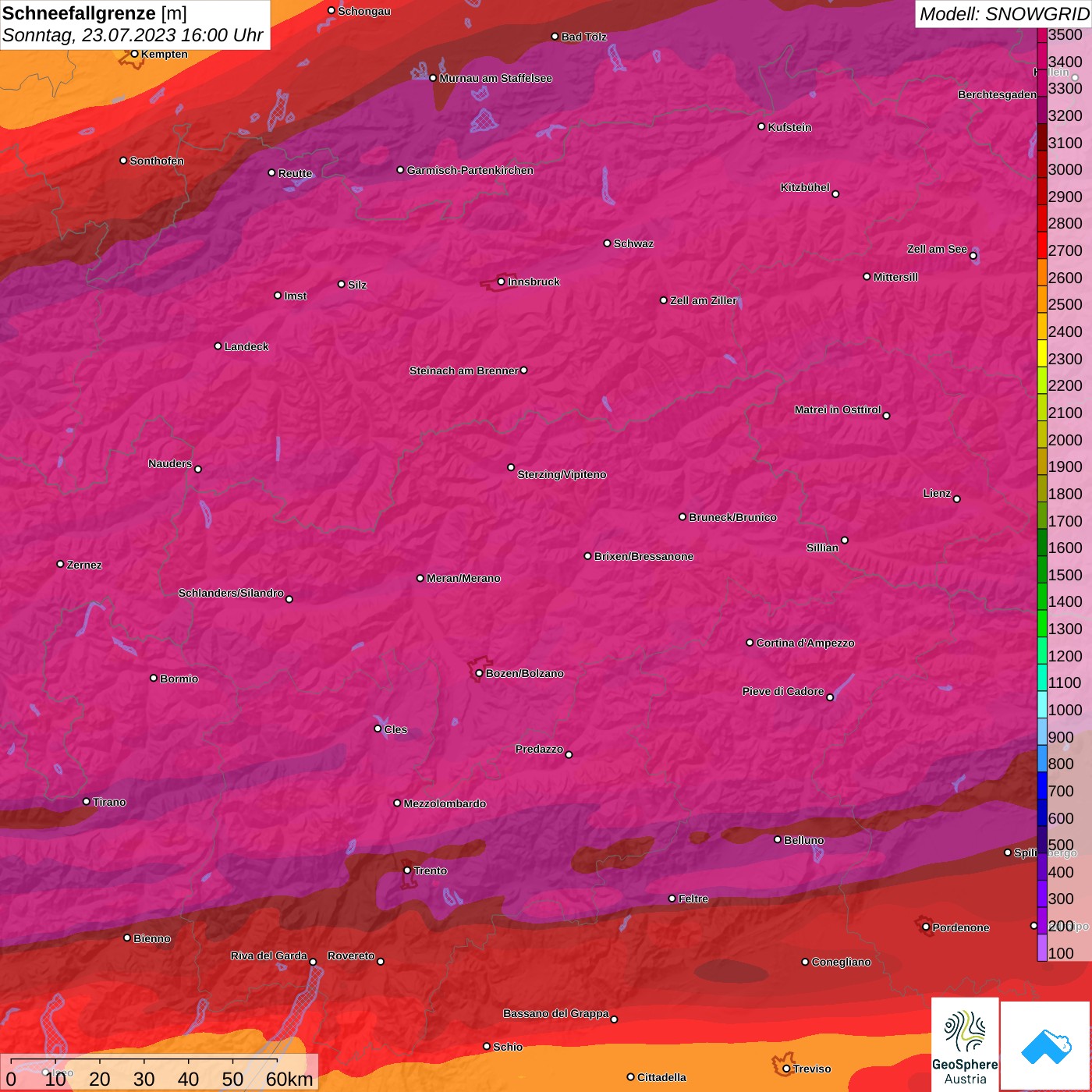Click the Predazzo location dot
Image resolution: width=1092 pixels, height=1092 pixels.
569,754
